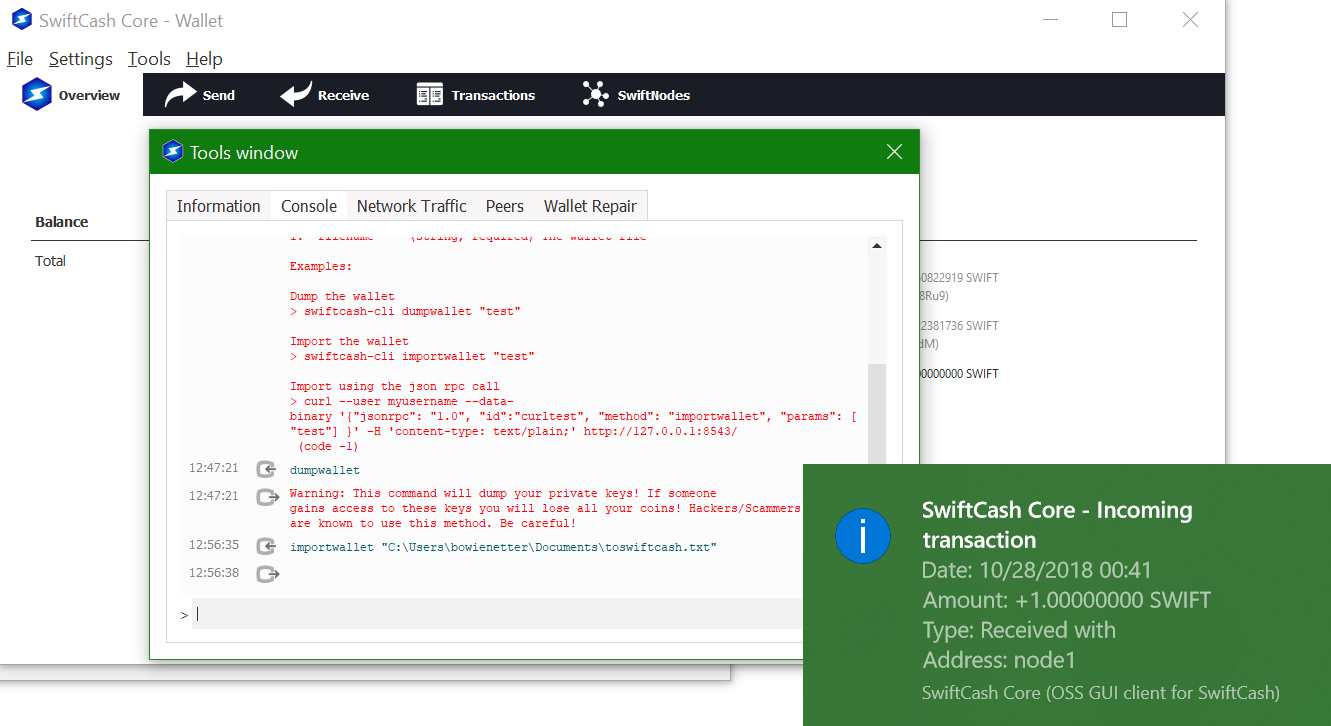Open the Tools menu

[x=149, y=59]
